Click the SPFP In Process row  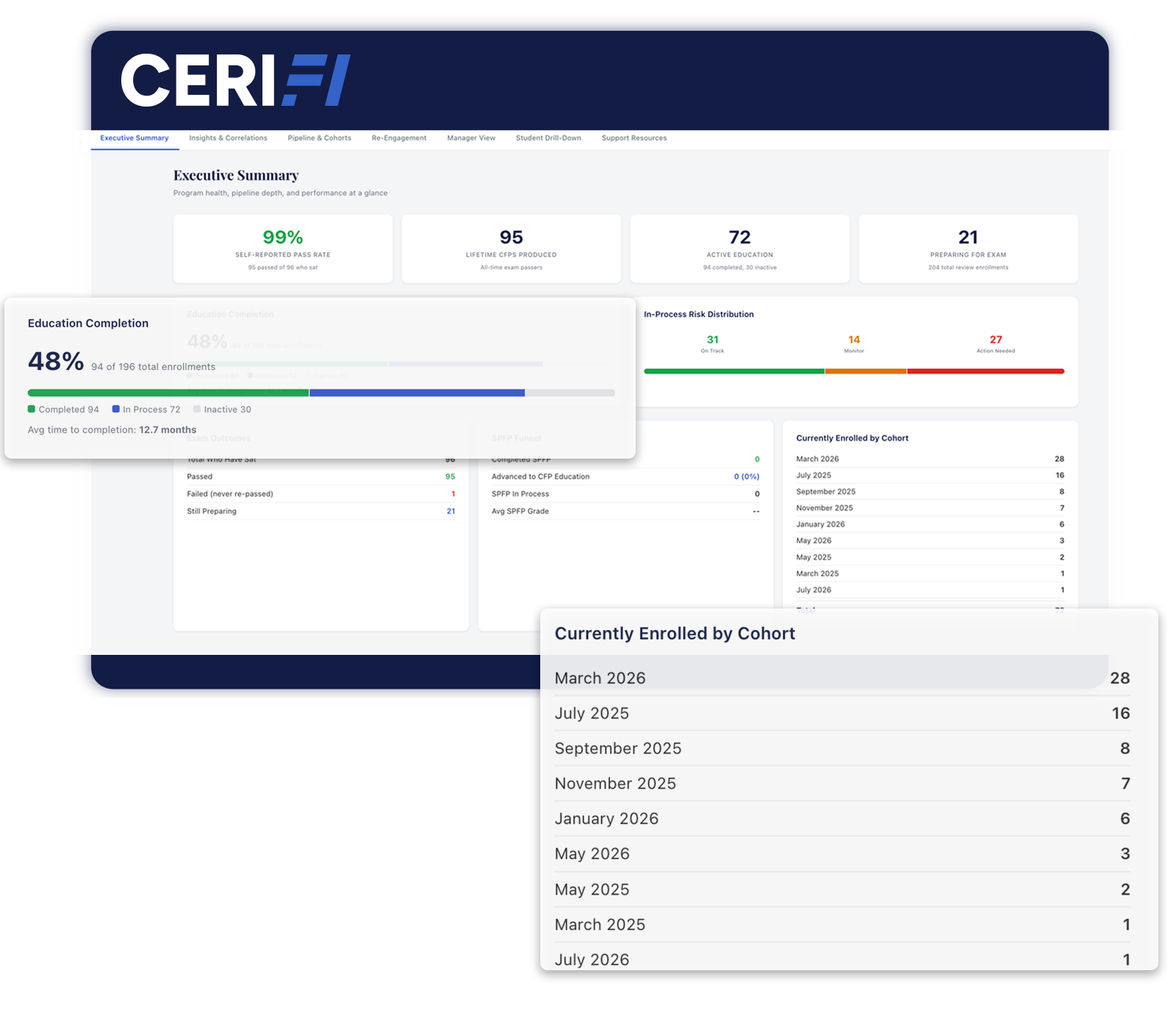[625, 494]
